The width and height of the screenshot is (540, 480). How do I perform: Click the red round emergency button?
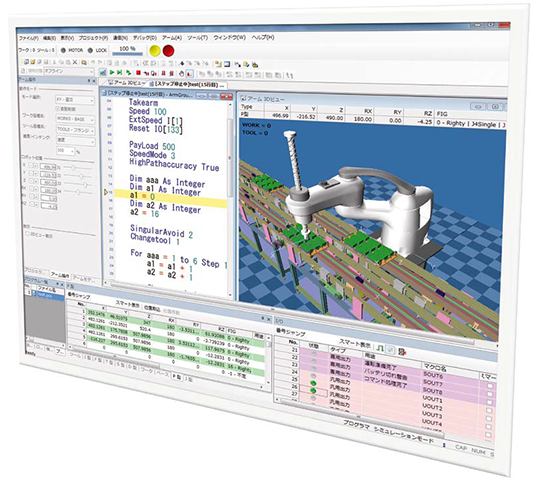[168, 51]
